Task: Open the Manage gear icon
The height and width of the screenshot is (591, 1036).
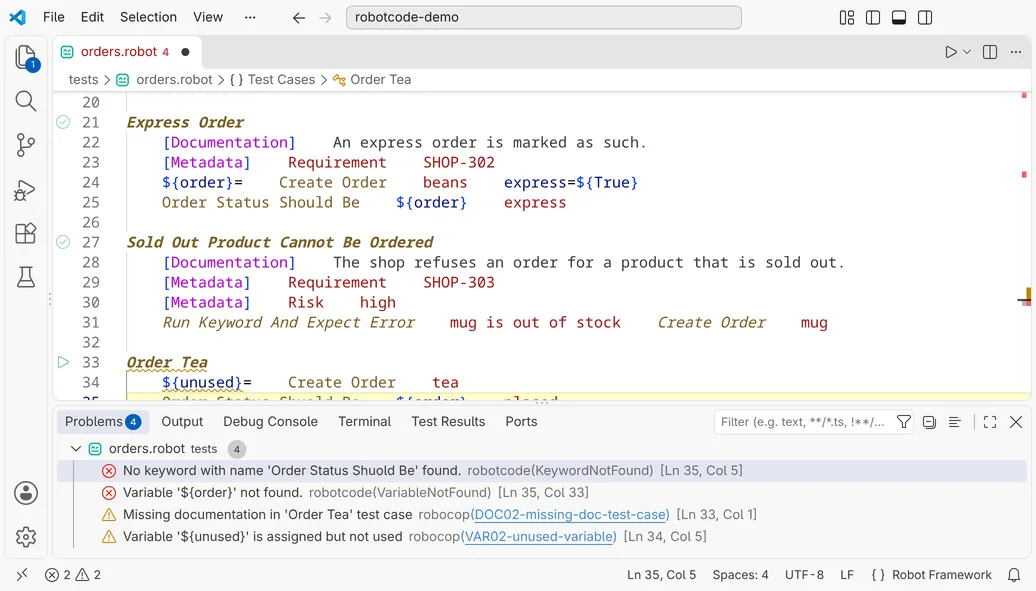Action: 26,537
